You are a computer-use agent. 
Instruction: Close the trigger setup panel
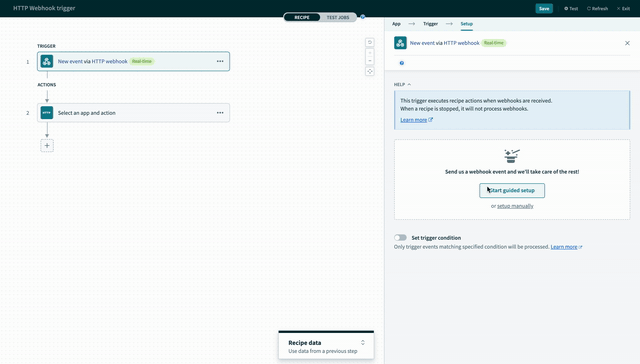point(627,43)
